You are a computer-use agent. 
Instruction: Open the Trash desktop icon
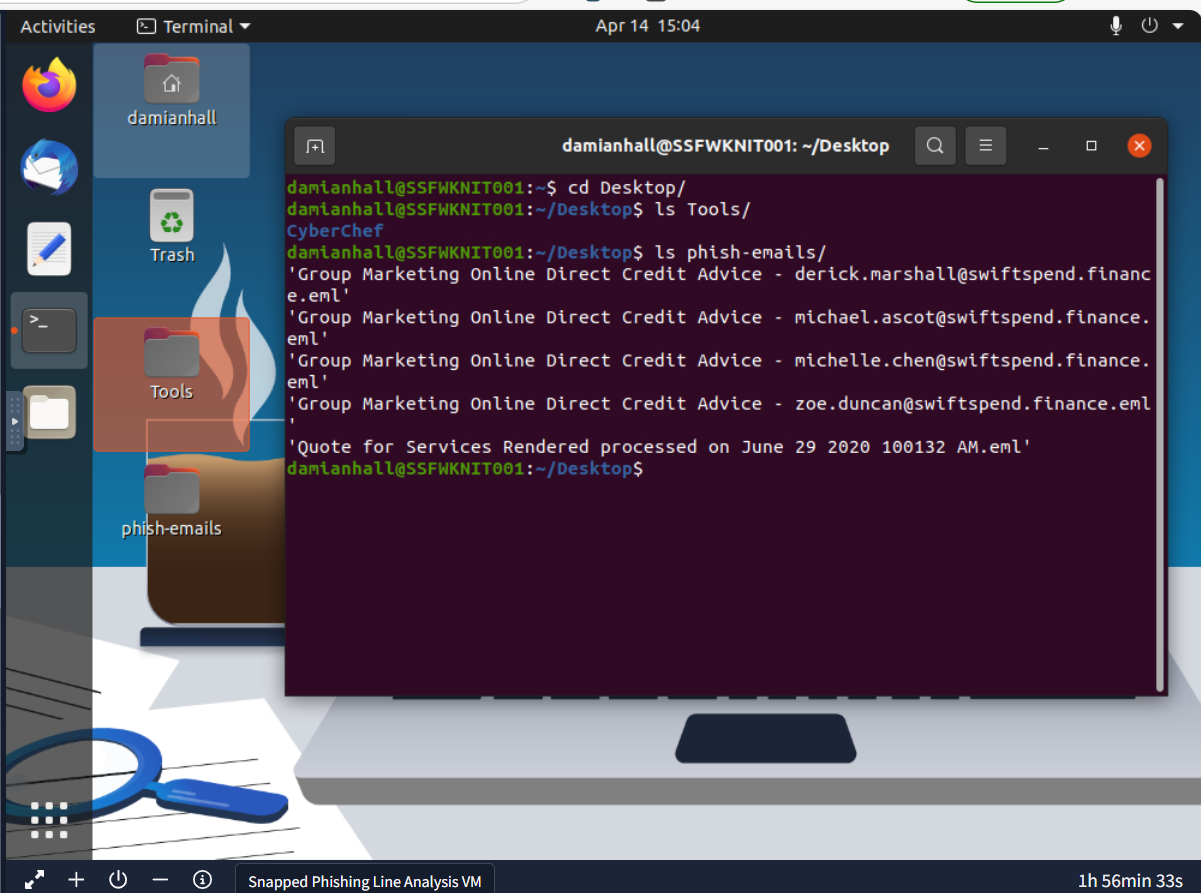click(172, 227)
